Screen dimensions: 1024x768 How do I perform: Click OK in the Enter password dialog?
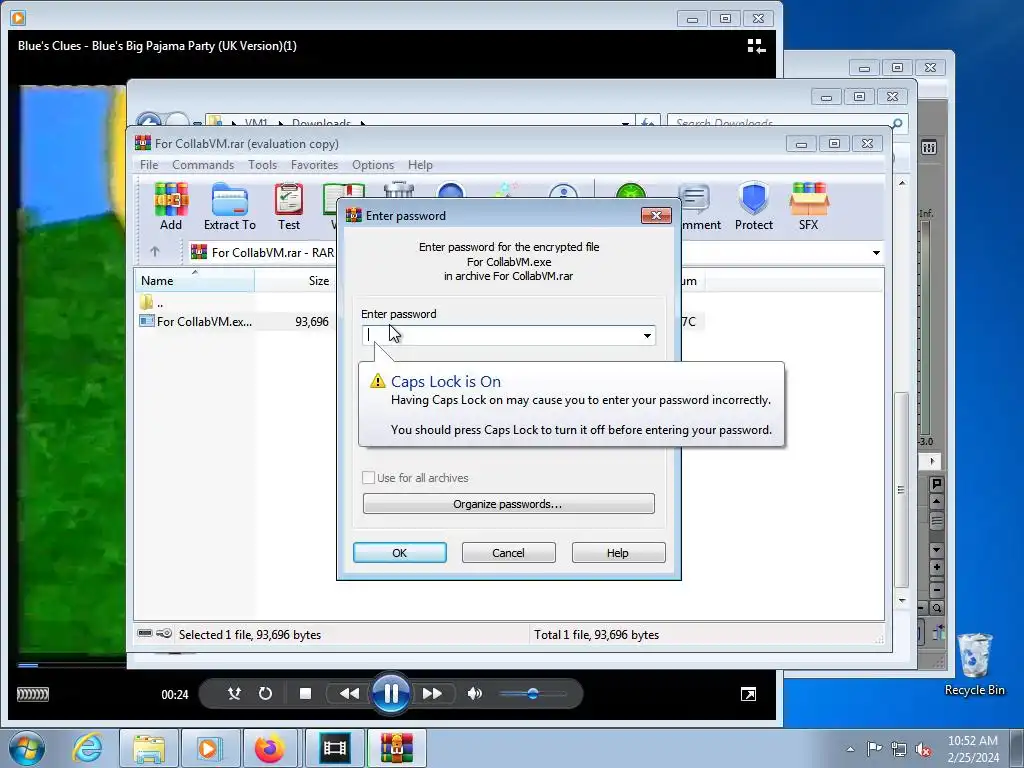(400, 552)
